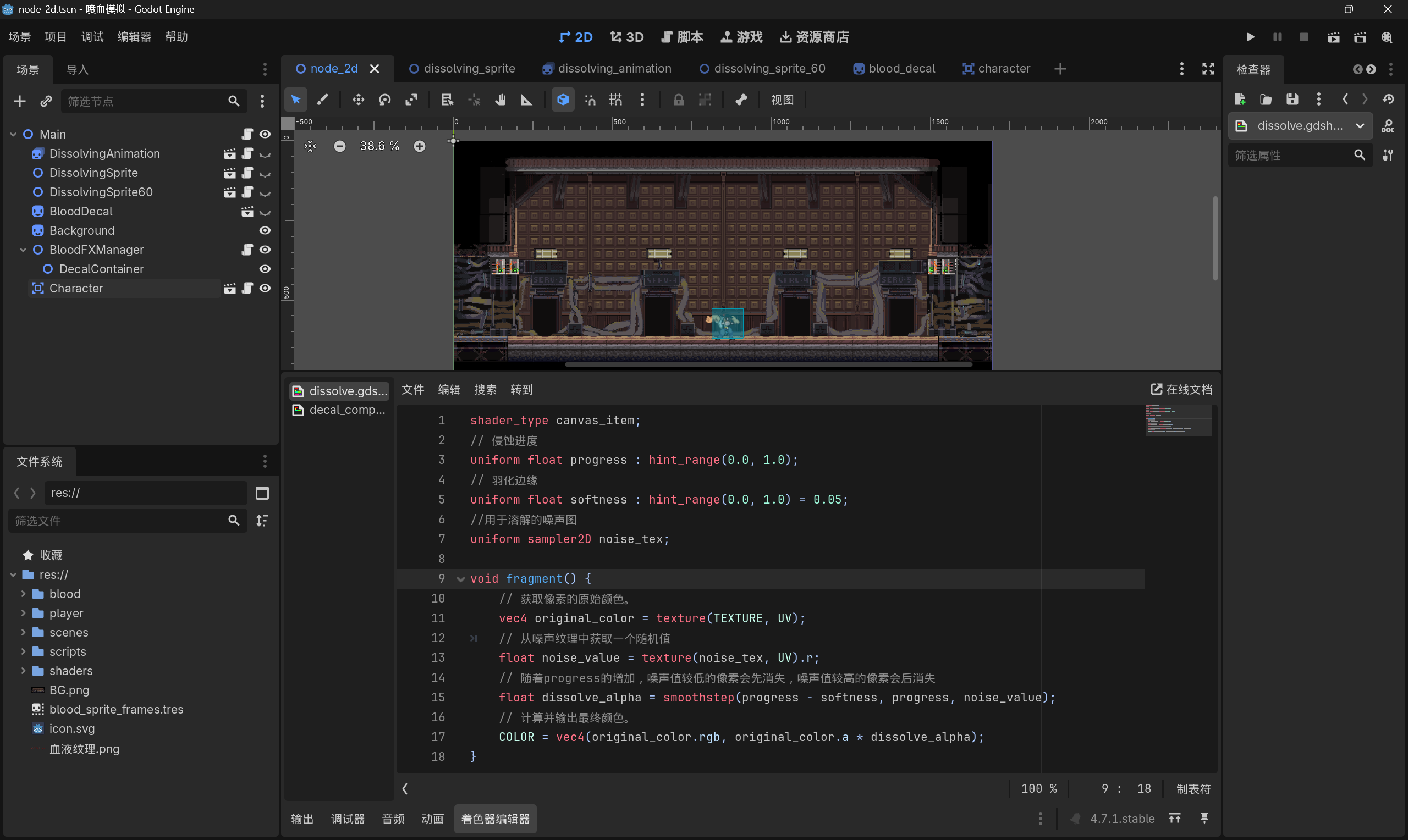Select the Pan Mode hand tool

tap(500, 100)
